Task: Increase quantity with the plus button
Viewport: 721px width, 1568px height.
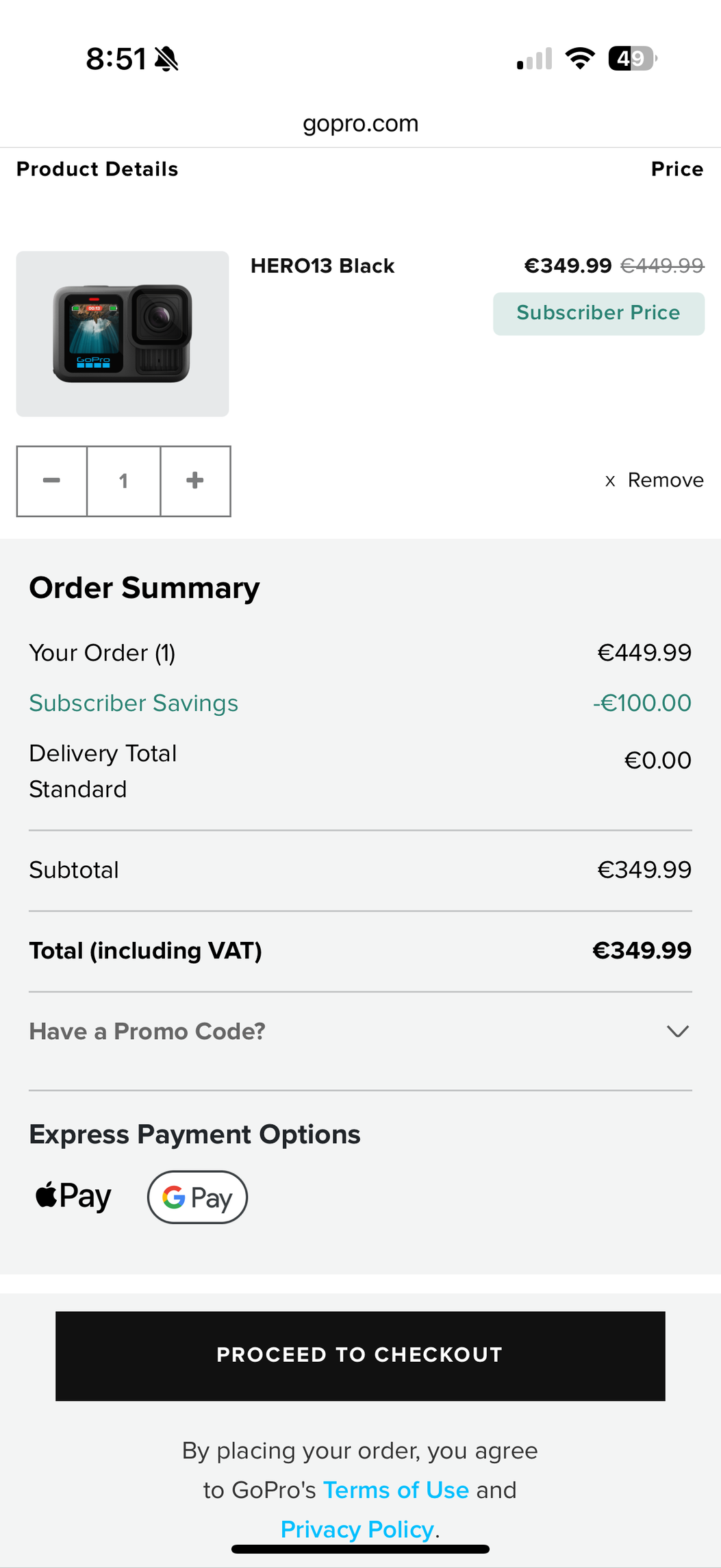Action: 195,481
